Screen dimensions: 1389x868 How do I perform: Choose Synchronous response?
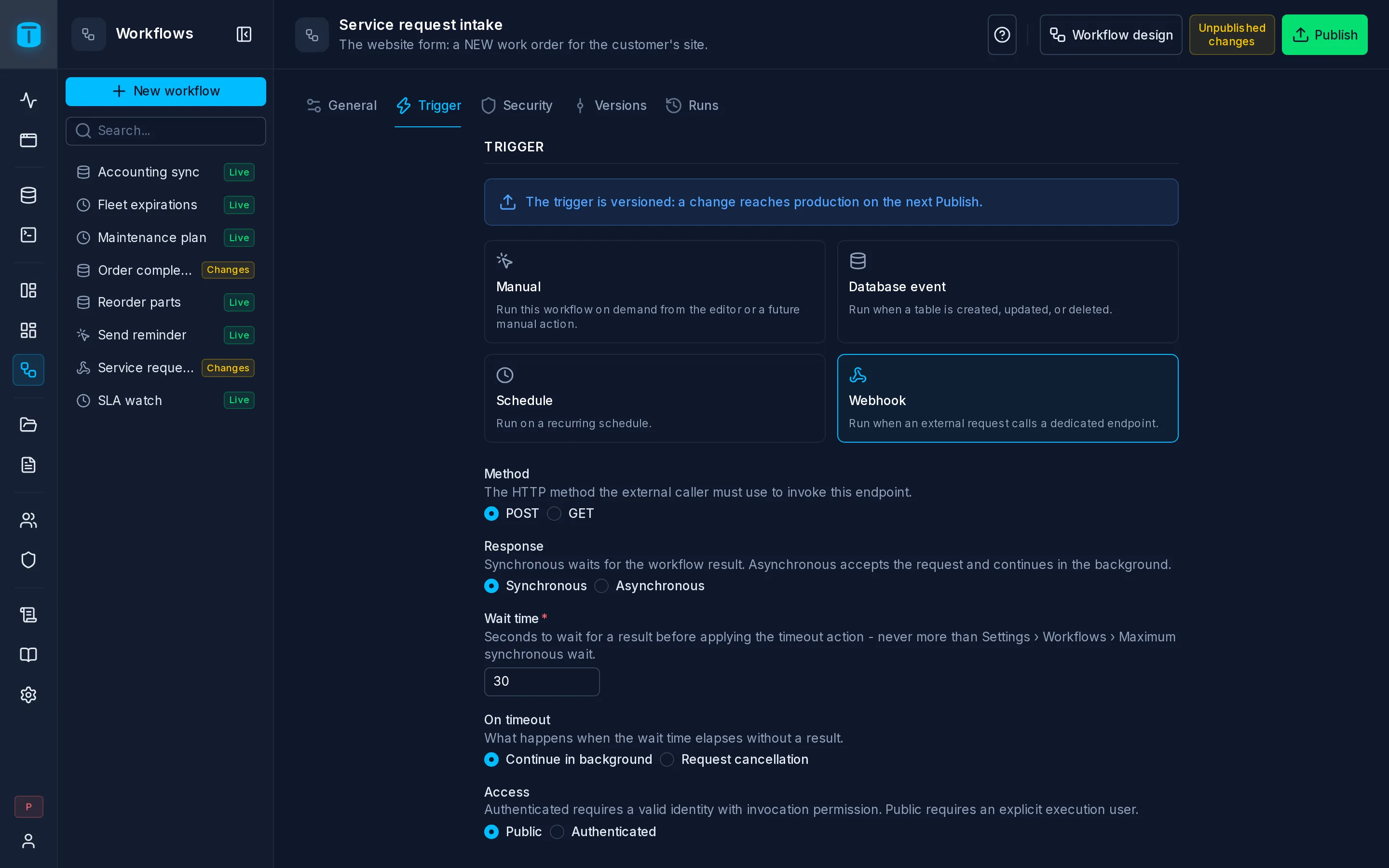pos(491,585)
